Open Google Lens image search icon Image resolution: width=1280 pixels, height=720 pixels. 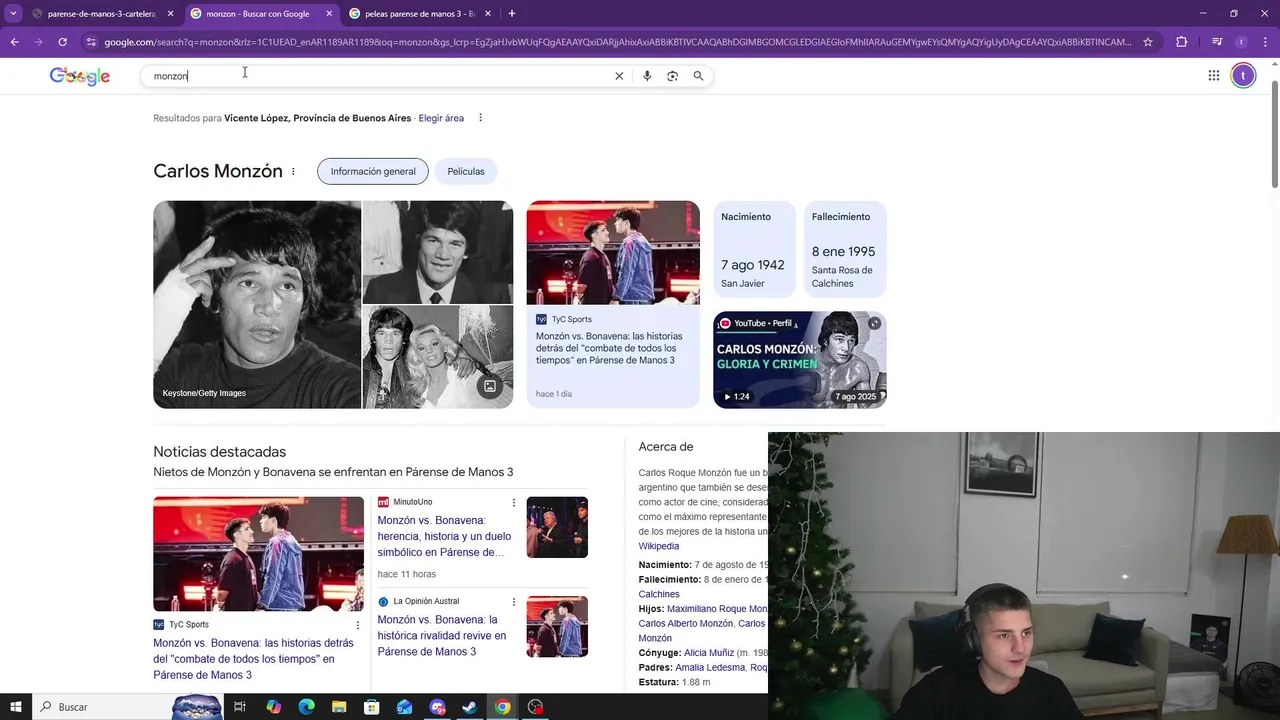pos(672,76)
